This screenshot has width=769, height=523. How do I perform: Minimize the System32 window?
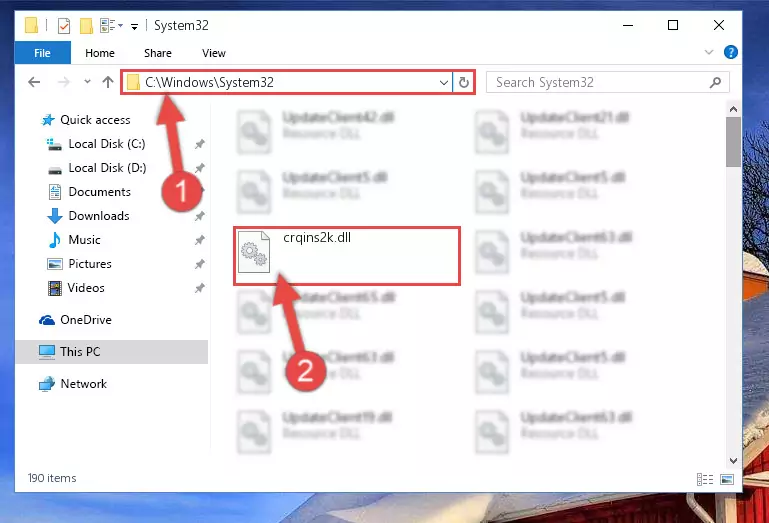tap(628, 25)
